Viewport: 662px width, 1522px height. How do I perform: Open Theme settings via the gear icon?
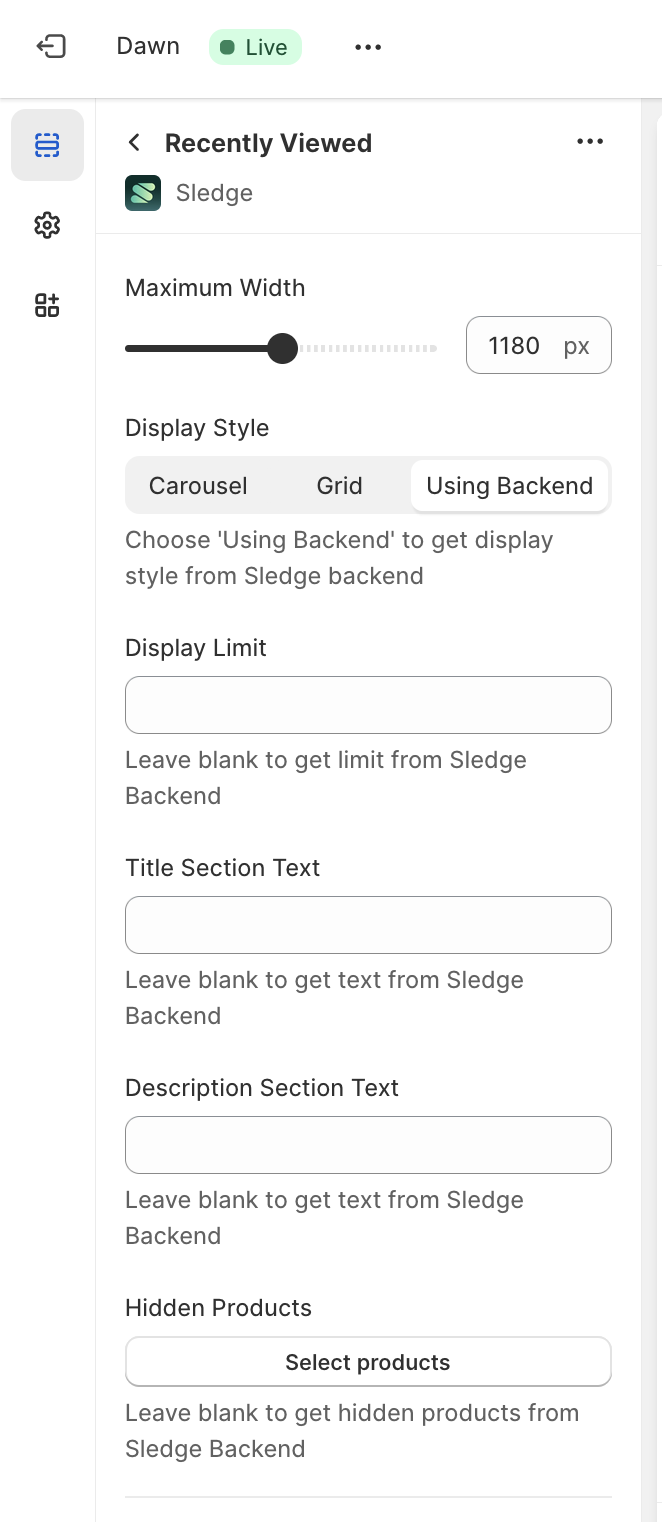[47, 225]
